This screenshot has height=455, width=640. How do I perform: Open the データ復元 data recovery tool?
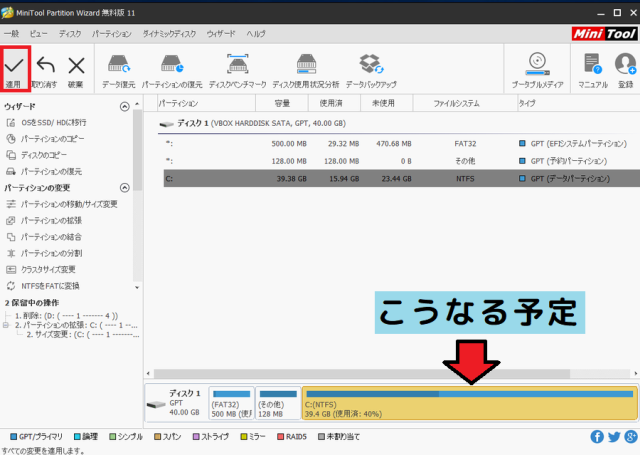(x=119, y=71)
